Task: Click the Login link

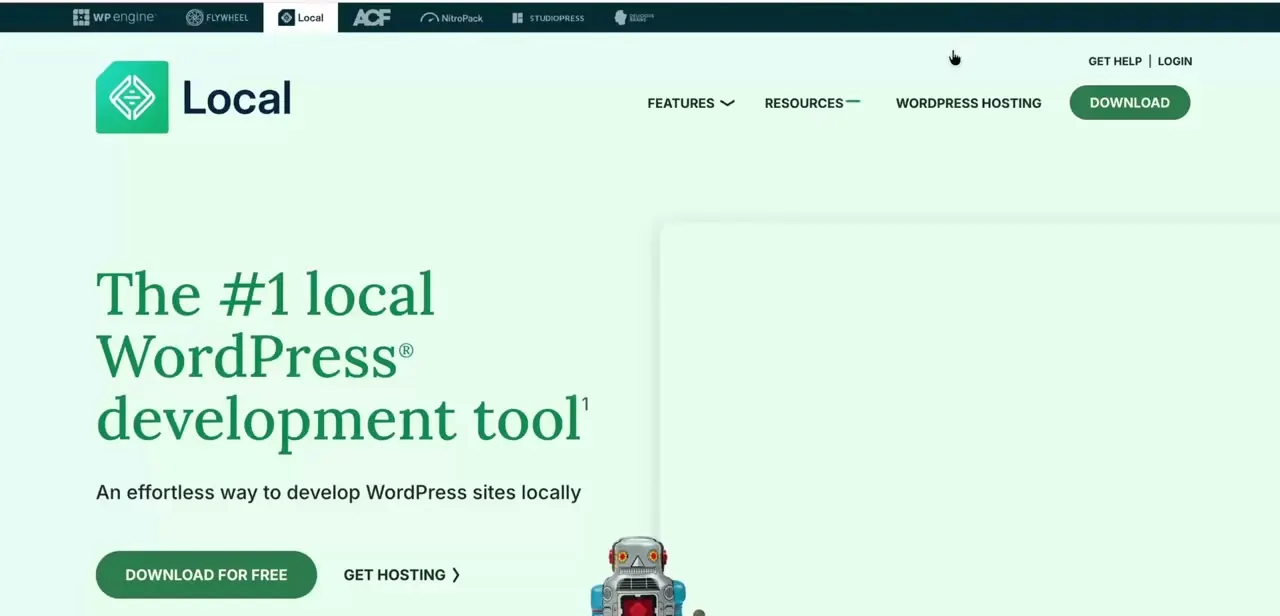Action: (1175, 61)
